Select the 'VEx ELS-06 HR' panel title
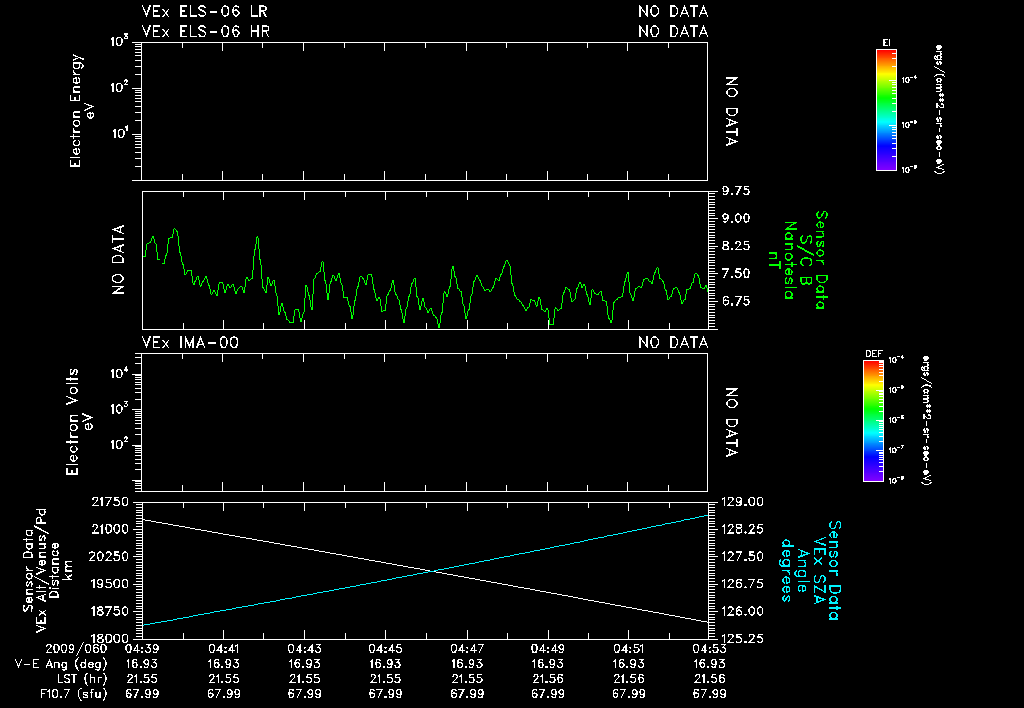Viewport: 1024px width, 708px height. (206, 31)
